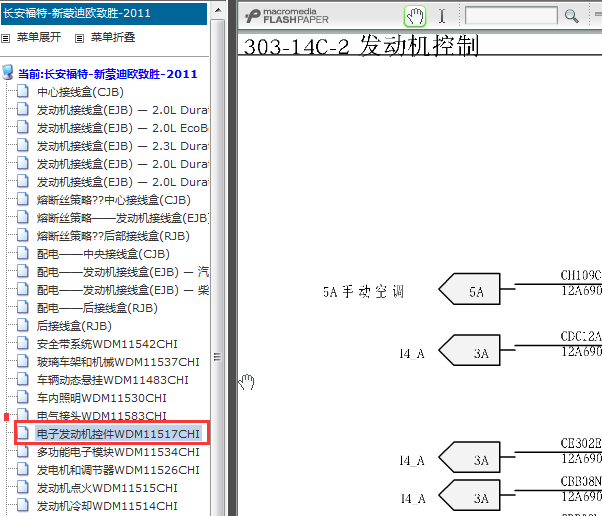Viewport: 602px width, 516px height.
Task: Open 车辆动态悬挂WDM11483CHI item
Action: click(x=112, y=380)
